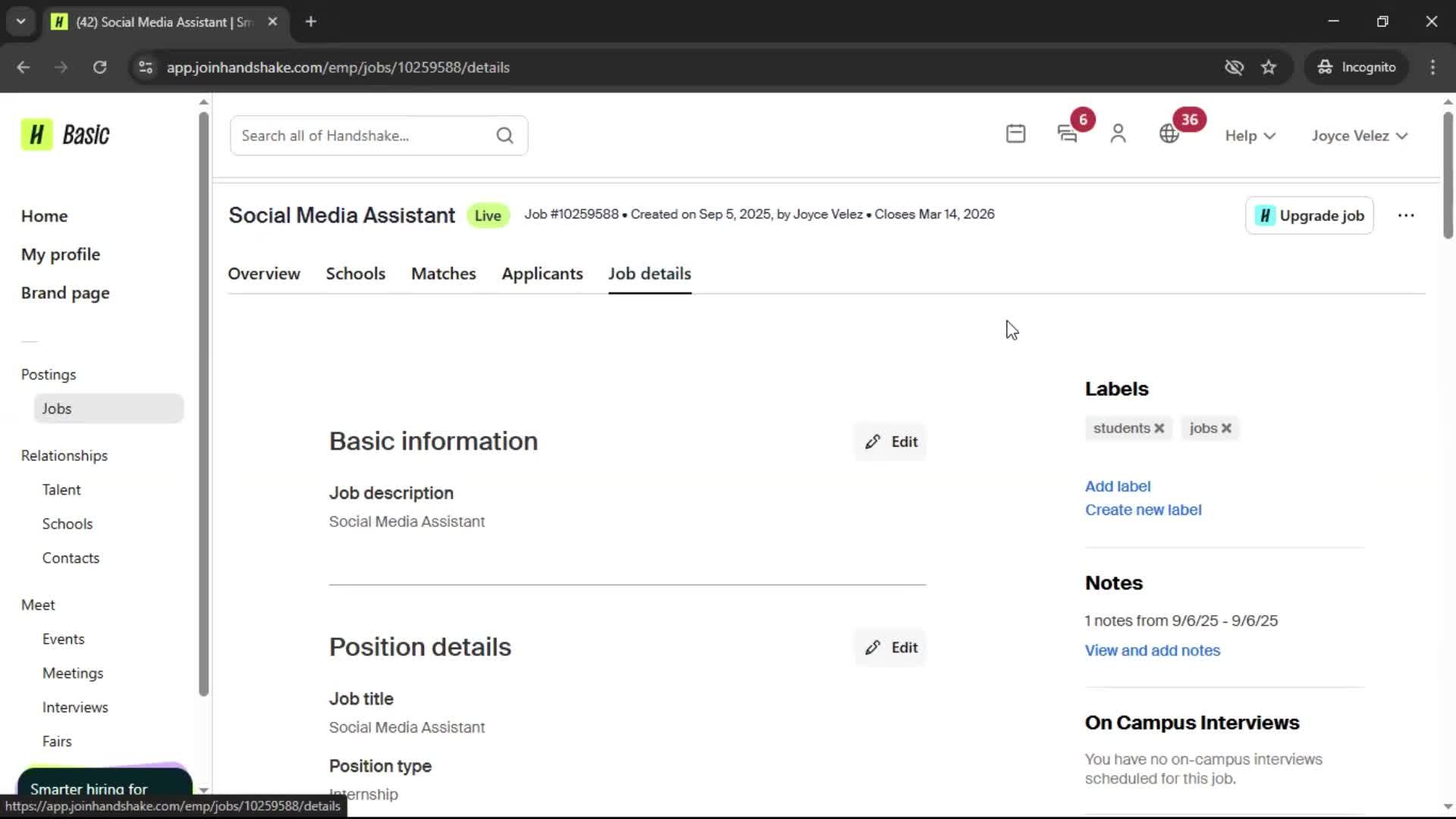Open Events under Meet
This screenshot has width=1456, height=819.
click(63, 639)
